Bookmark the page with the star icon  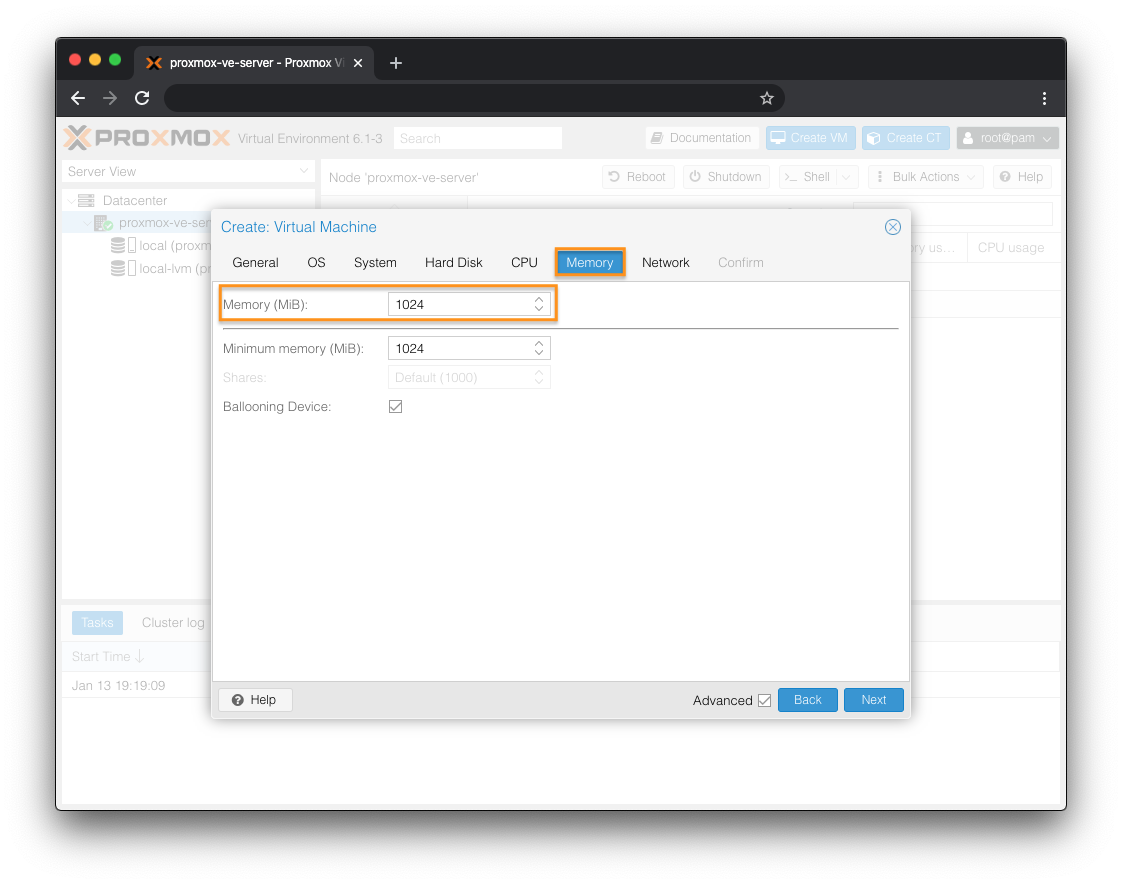click(766, 98)
